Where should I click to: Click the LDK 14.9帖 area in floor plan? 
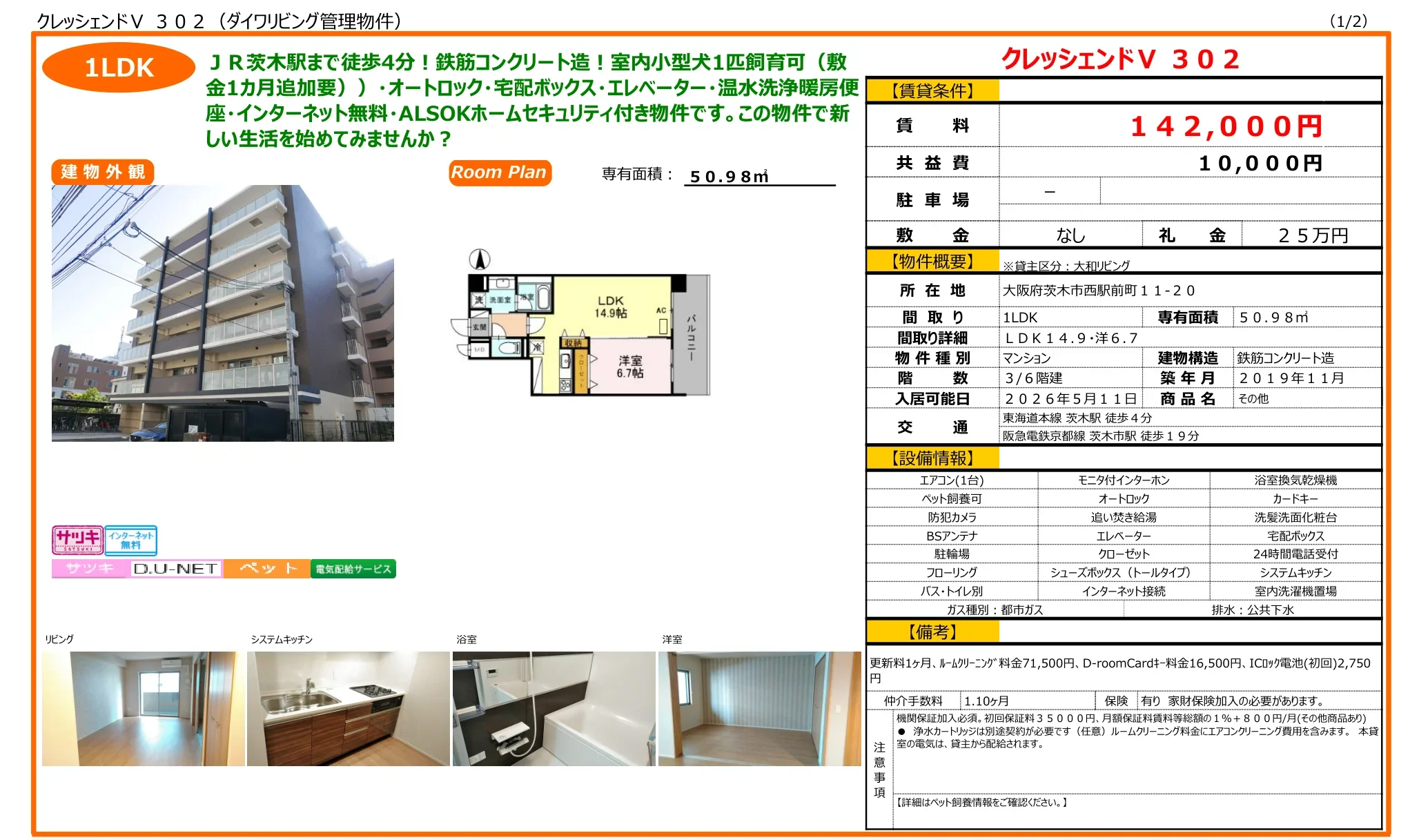pyautogui.click(x=611, y=307)
